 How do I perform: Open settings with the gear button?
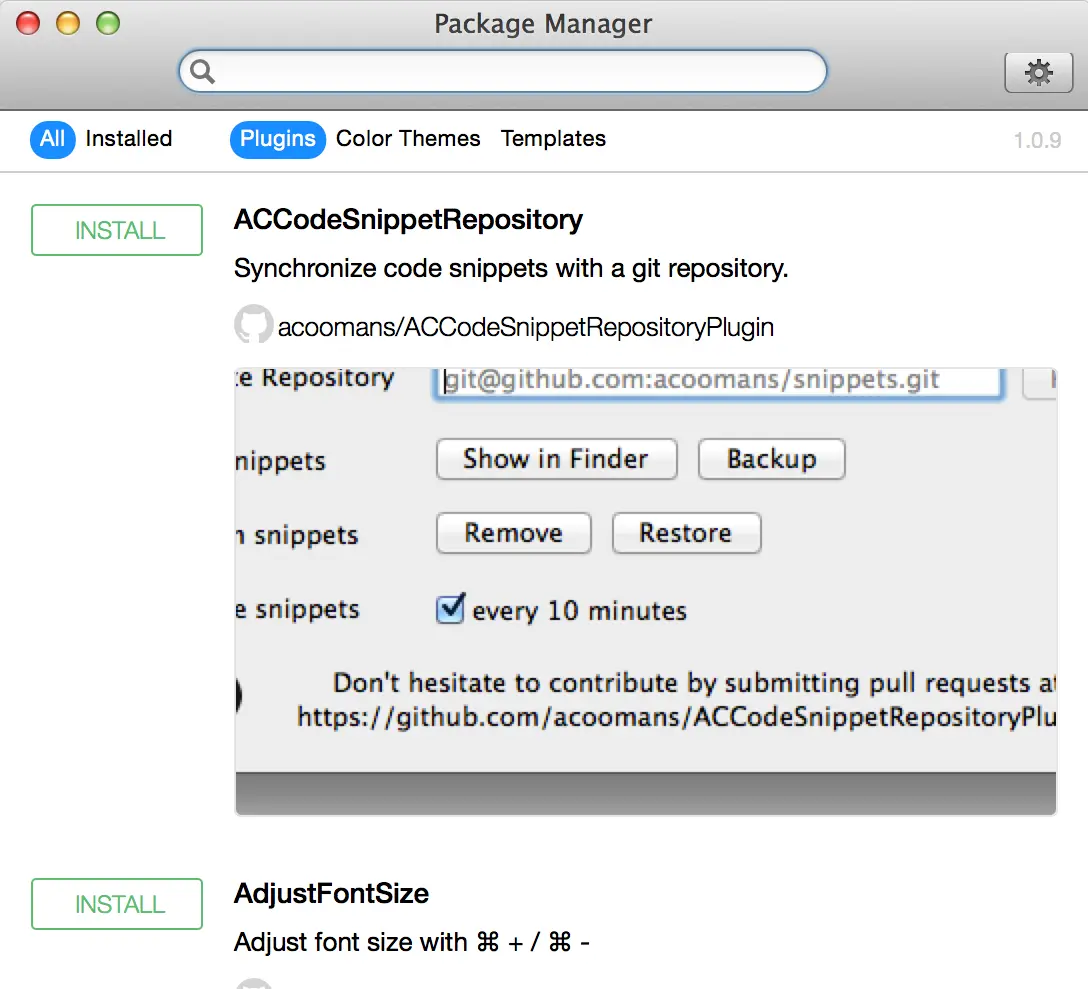(1038, 71)
